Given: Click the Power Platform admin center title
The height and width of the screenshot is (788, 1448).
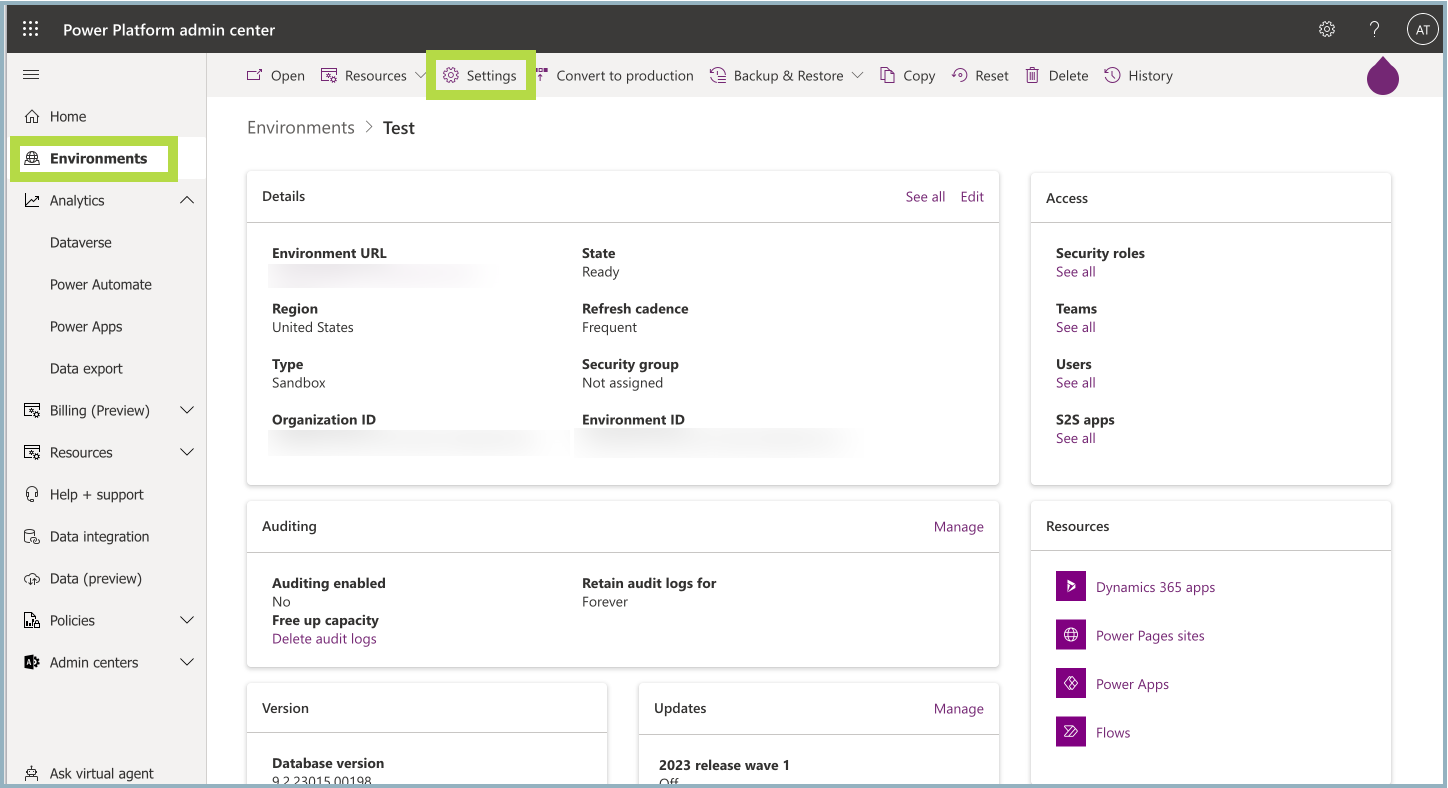Looking at the screenshot, I should [169, 30].
